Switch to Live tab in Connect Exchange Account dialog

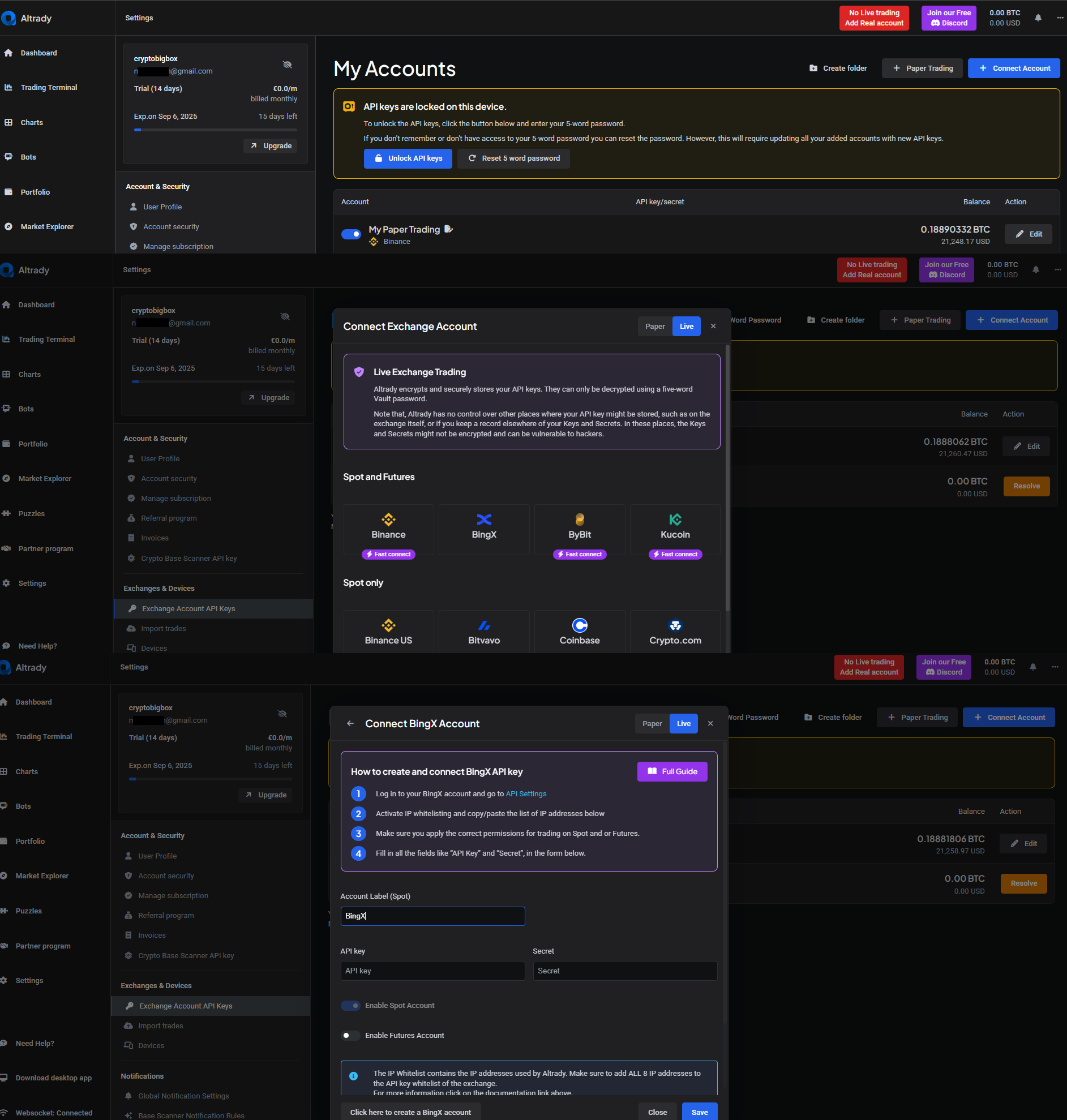pyautogui.click(x=687, y=327)
